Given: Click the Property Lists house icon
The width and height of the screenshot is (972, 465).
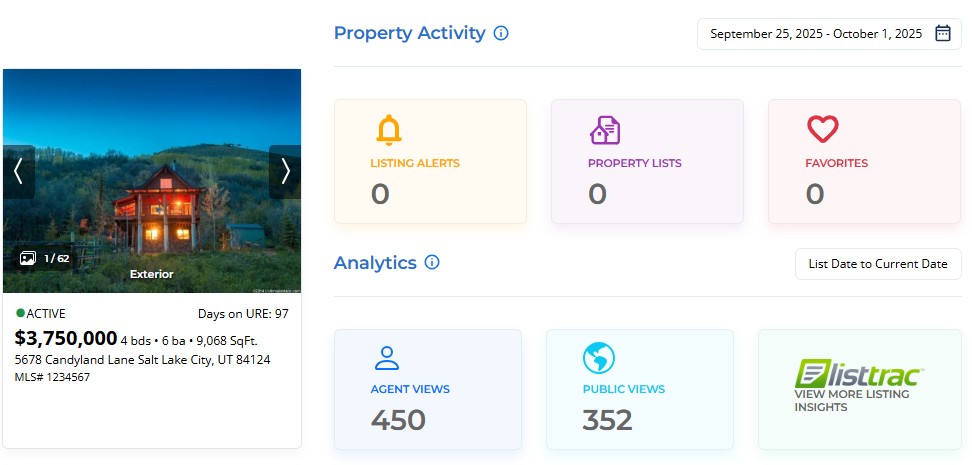Looking at the screenshot, I should (604, 130).
